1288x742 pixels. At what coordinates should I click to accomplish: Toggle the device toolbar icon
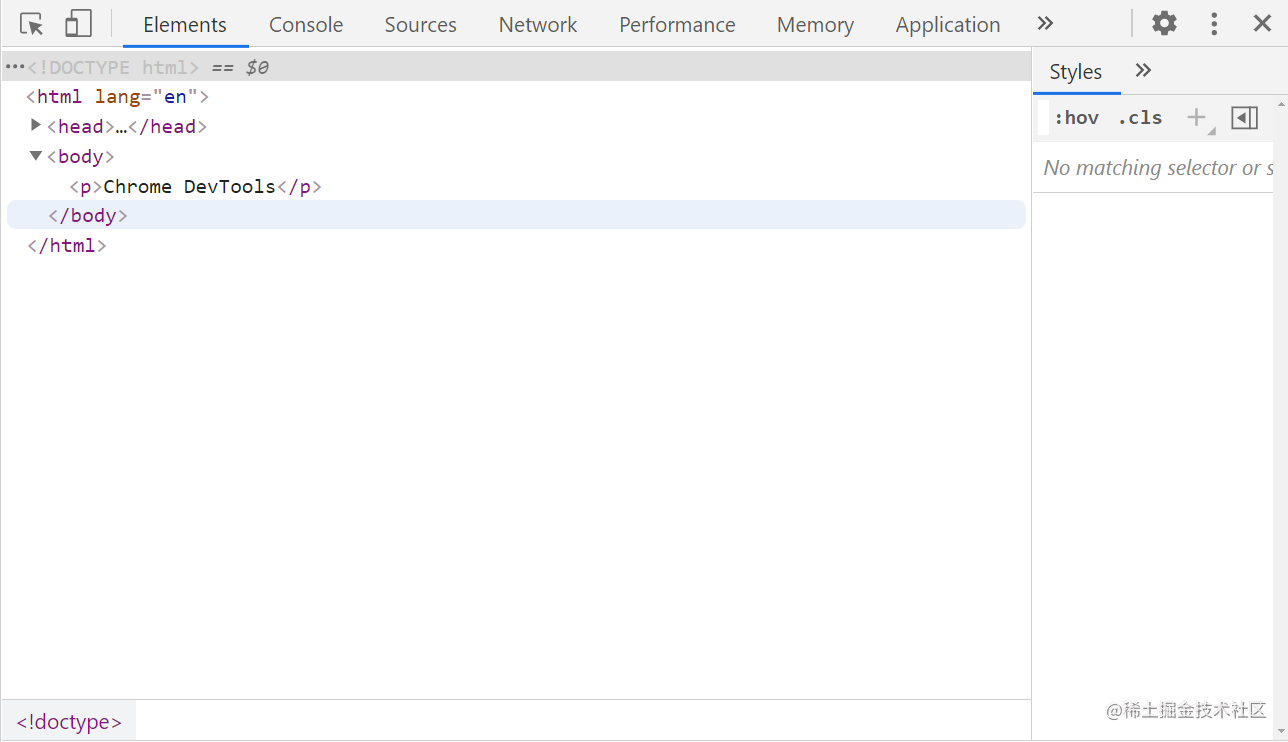pos(78,24)
